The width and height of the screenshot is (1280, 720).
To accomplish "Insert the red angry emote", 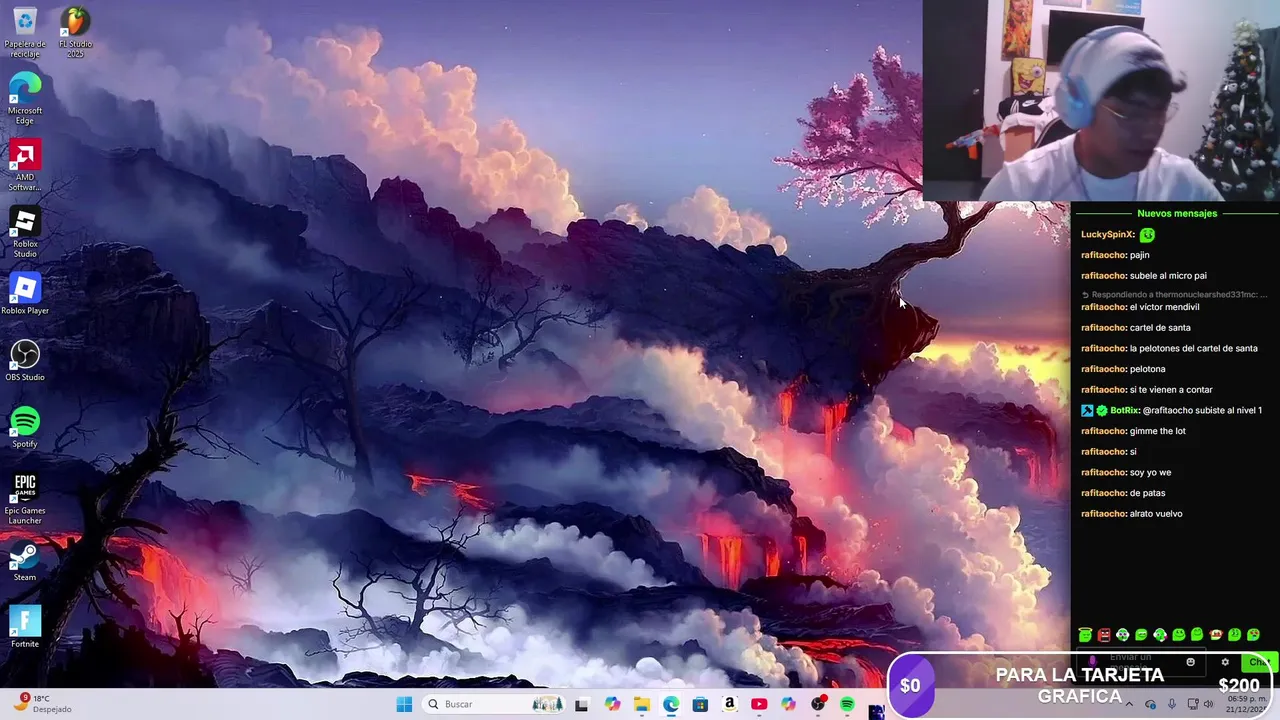I will click(1104, 634).
